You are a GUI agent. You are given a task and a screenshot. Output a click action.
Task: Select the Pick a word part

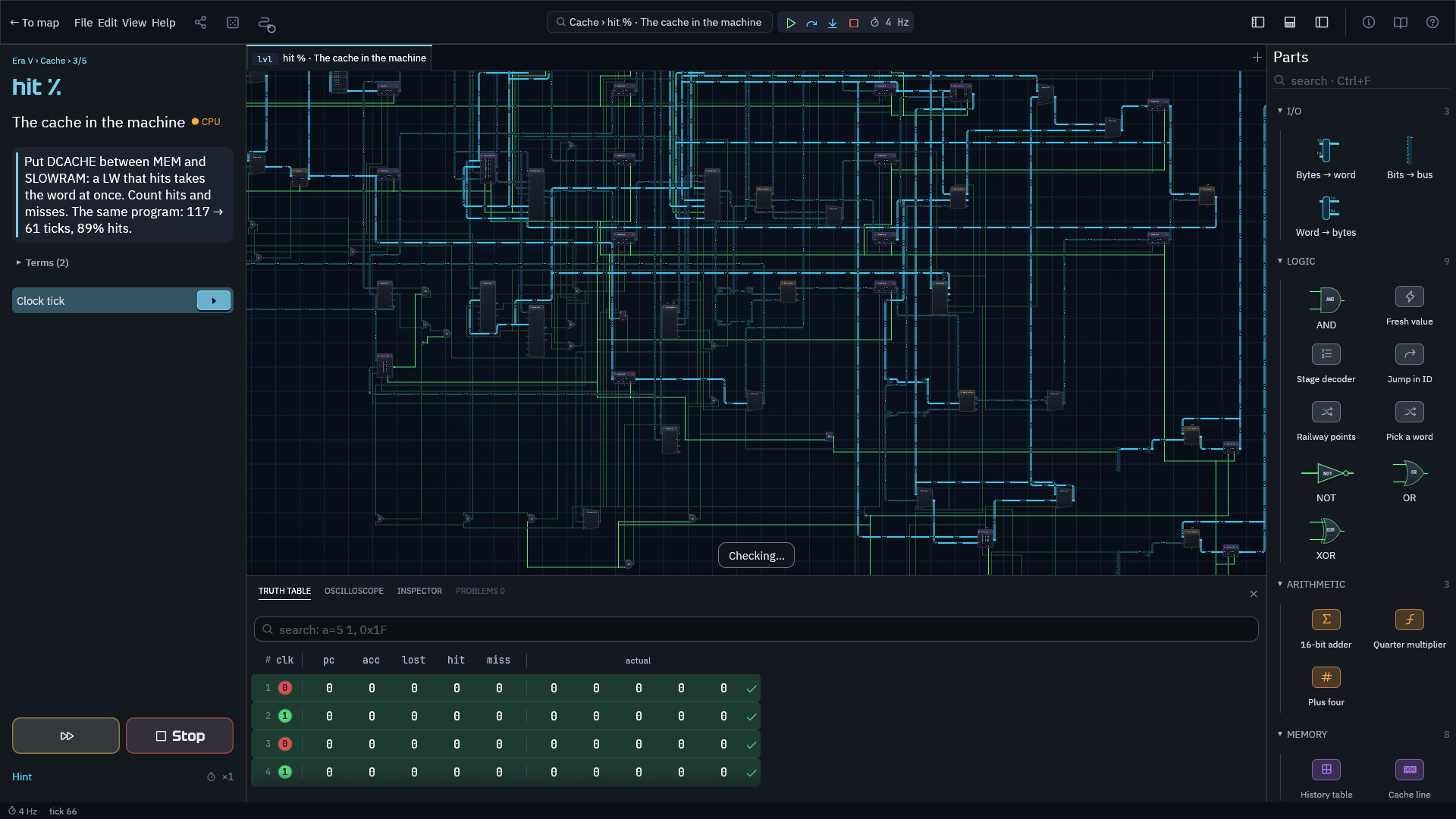pyautogui.click(x=1409, y=422)
